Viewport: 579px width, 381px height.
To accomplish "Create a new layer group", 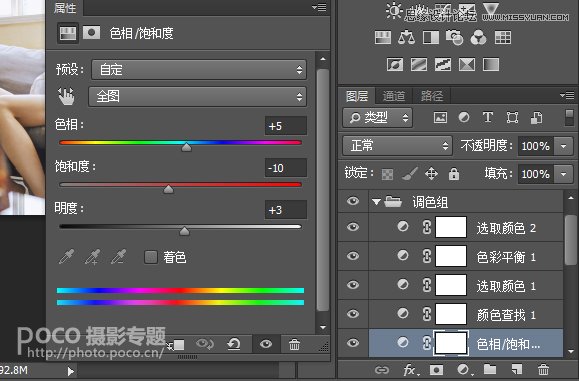I will click(490, 369).
